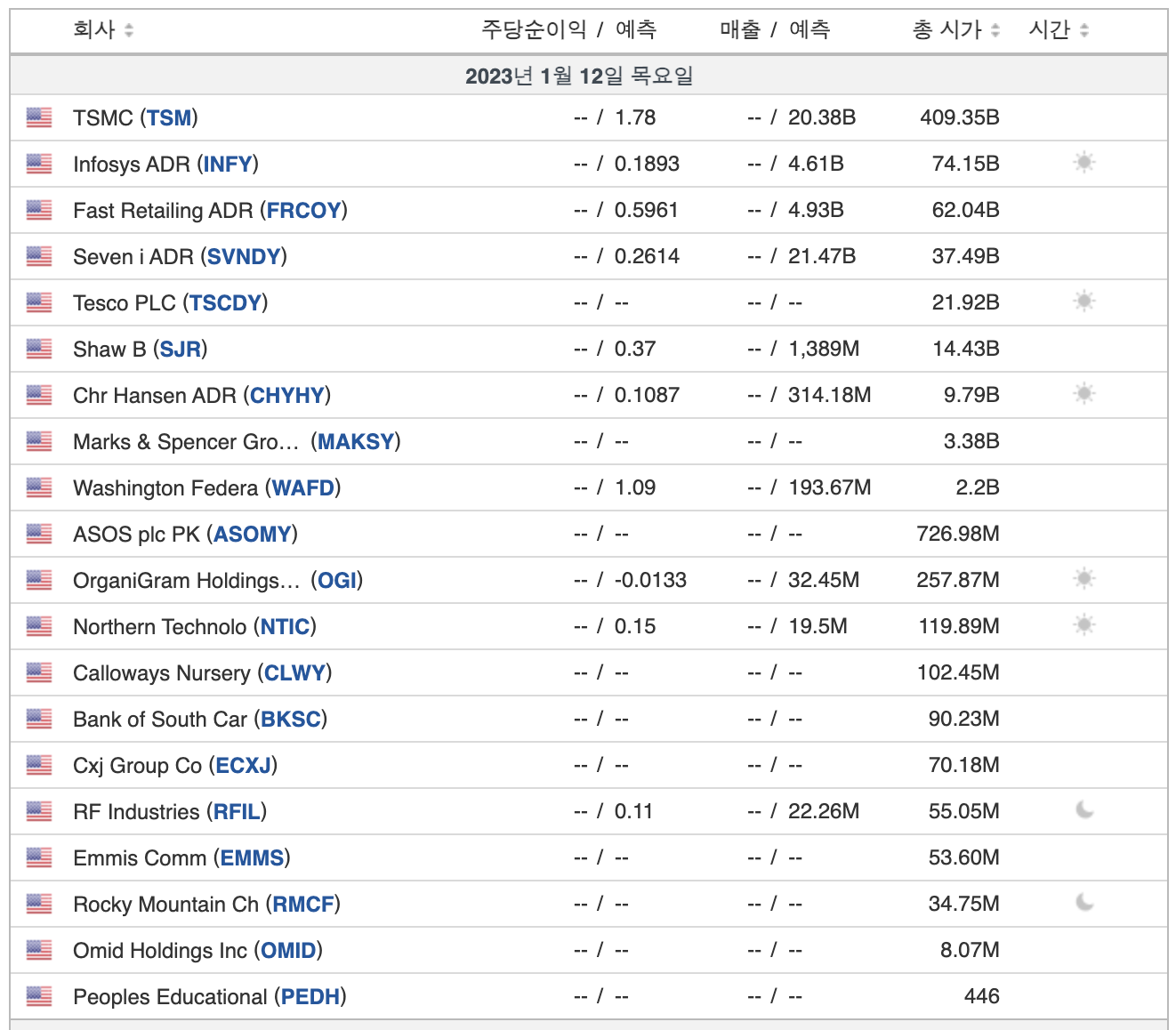The height and width of the screenshot is (1030, 1176).
Task: Click the flag icon beside Peoples Educational
Action: click(39, 996)
